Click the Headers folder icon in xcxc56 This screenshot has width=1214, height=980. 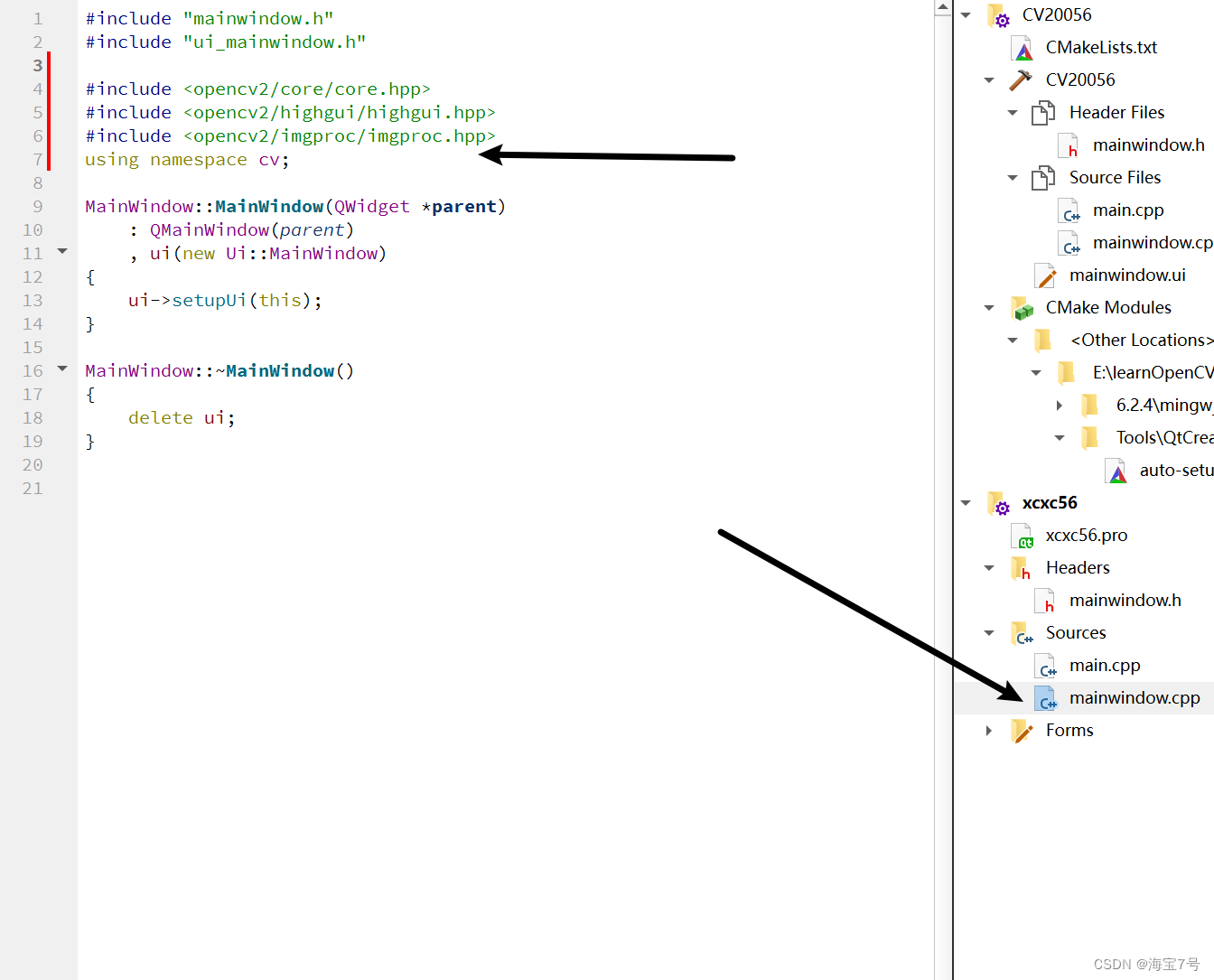click(1021, 568)
